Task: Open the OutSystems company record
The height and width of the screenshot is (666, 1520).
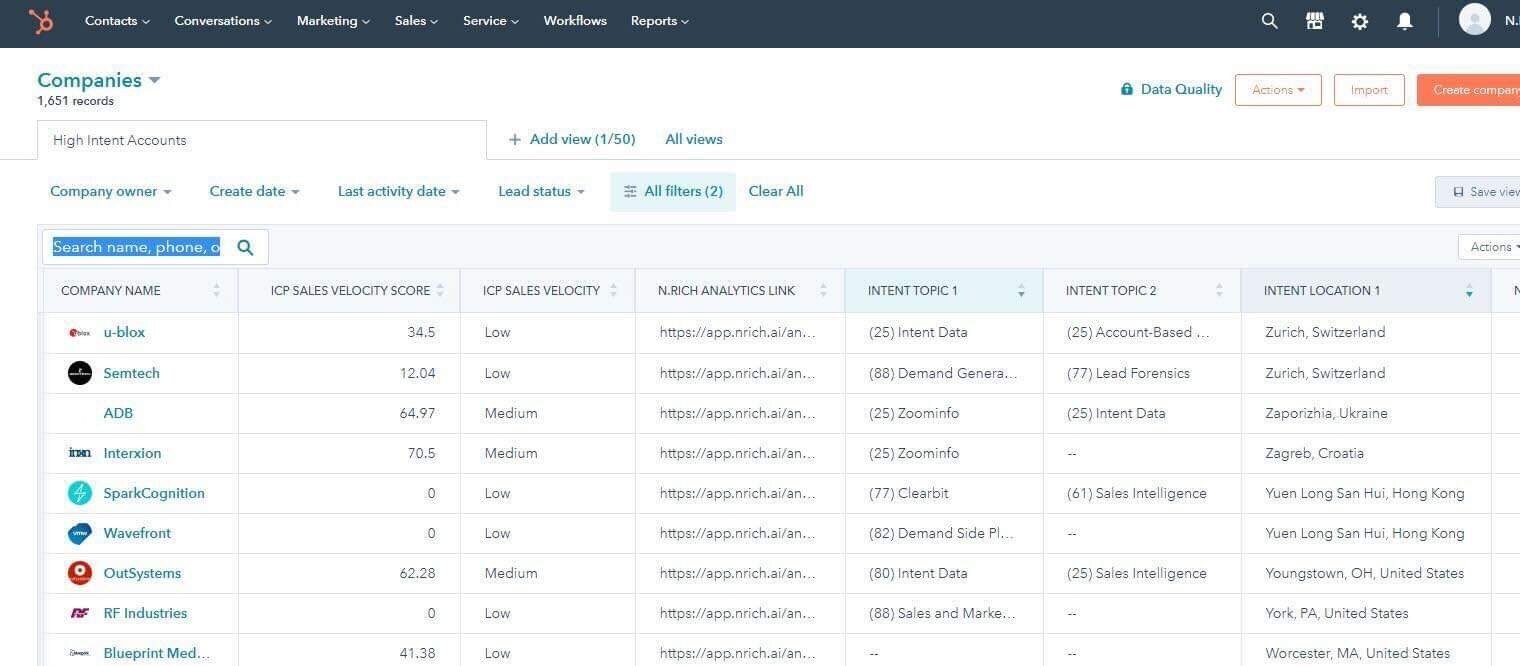Action: 142,573
